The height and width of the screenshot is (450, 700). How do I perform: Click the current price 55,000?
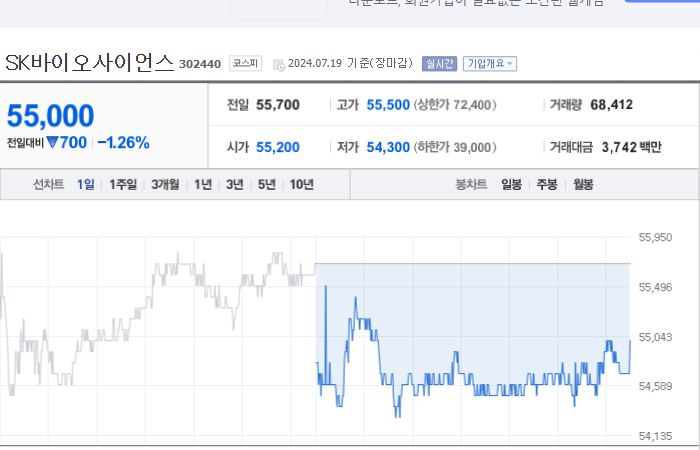point(50,116)
